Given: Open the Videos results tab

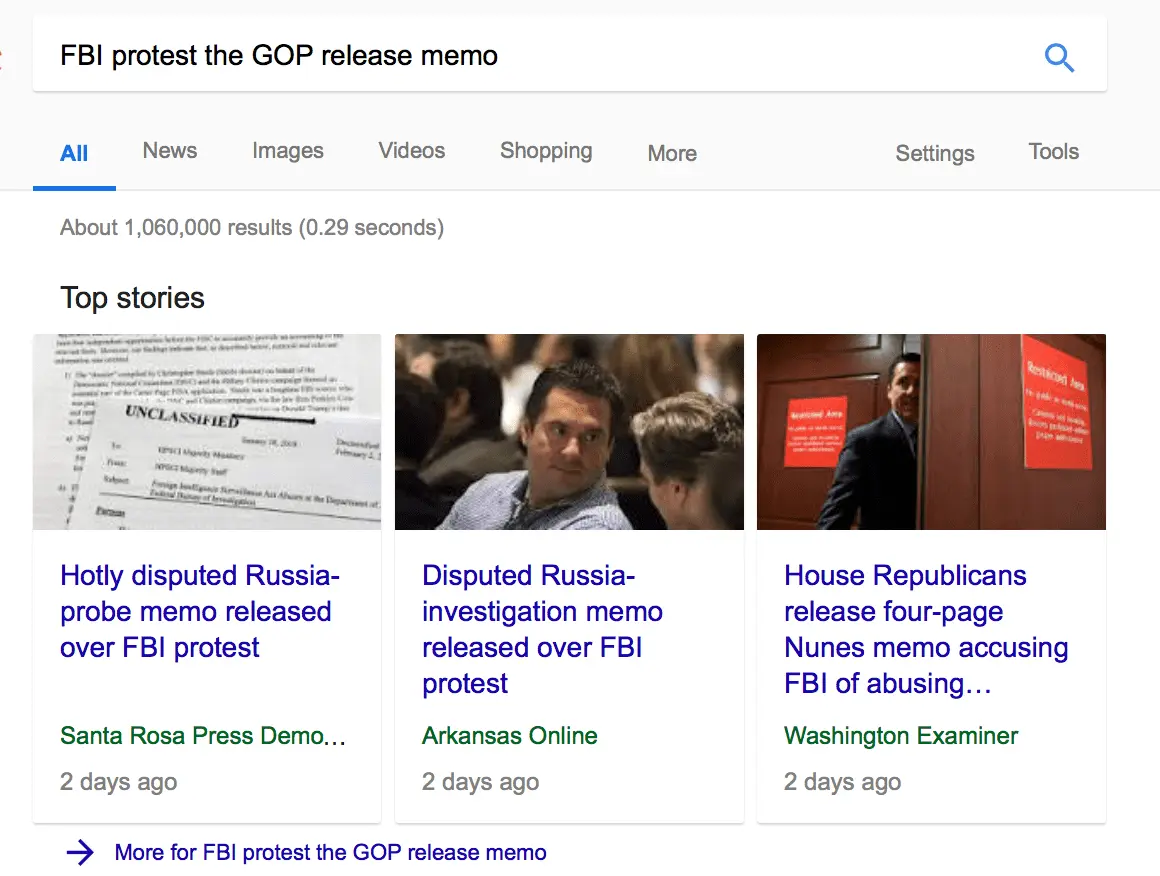Looking at the screenshot, I should [x=412, y=151].
